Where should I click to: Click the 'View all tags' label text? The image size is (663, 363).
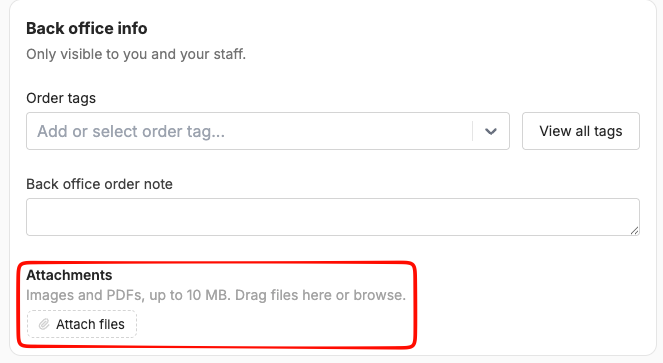pyautogui.click(x=581, y=131)
